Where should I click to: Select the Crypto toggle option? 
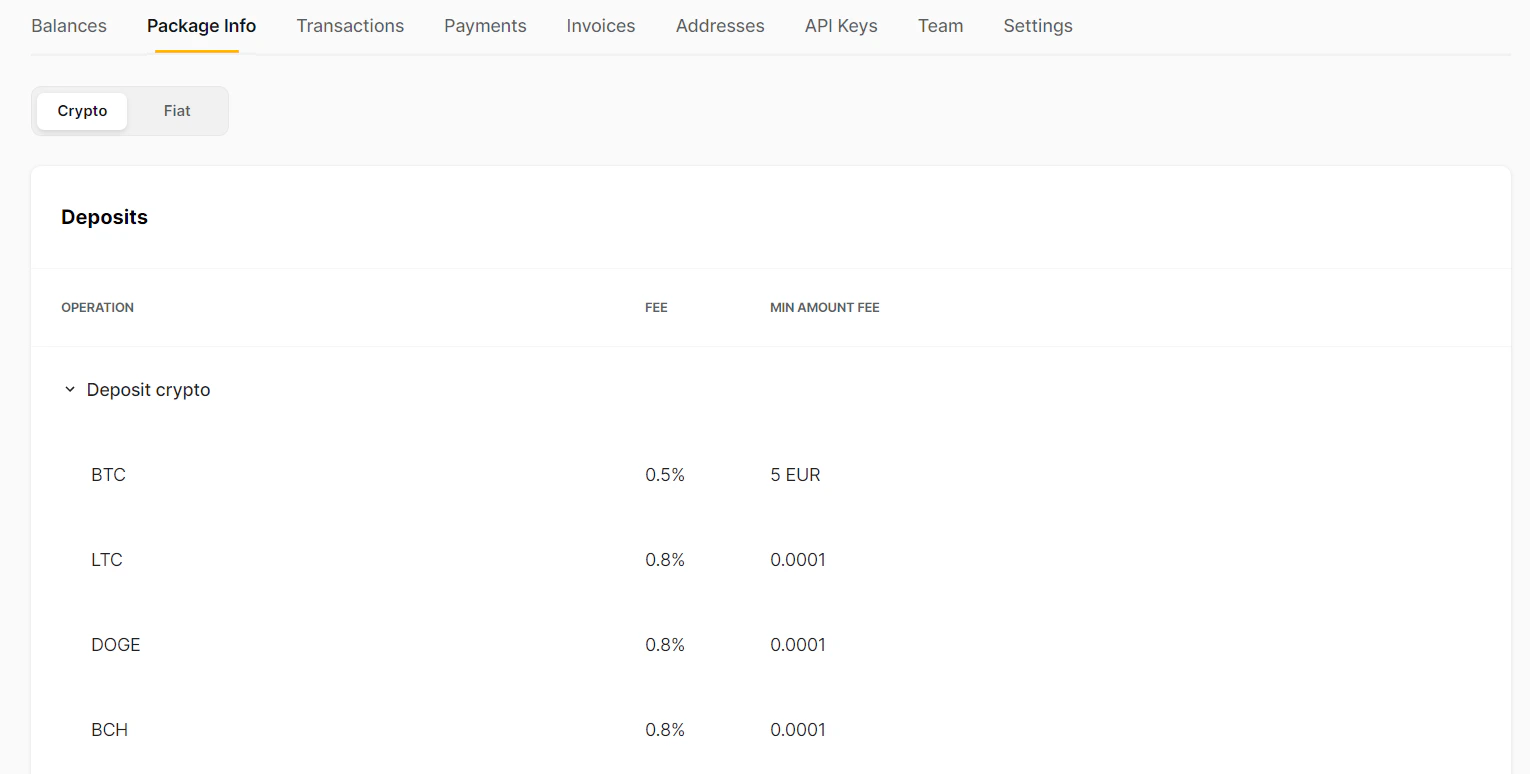[x=82, y=111]
